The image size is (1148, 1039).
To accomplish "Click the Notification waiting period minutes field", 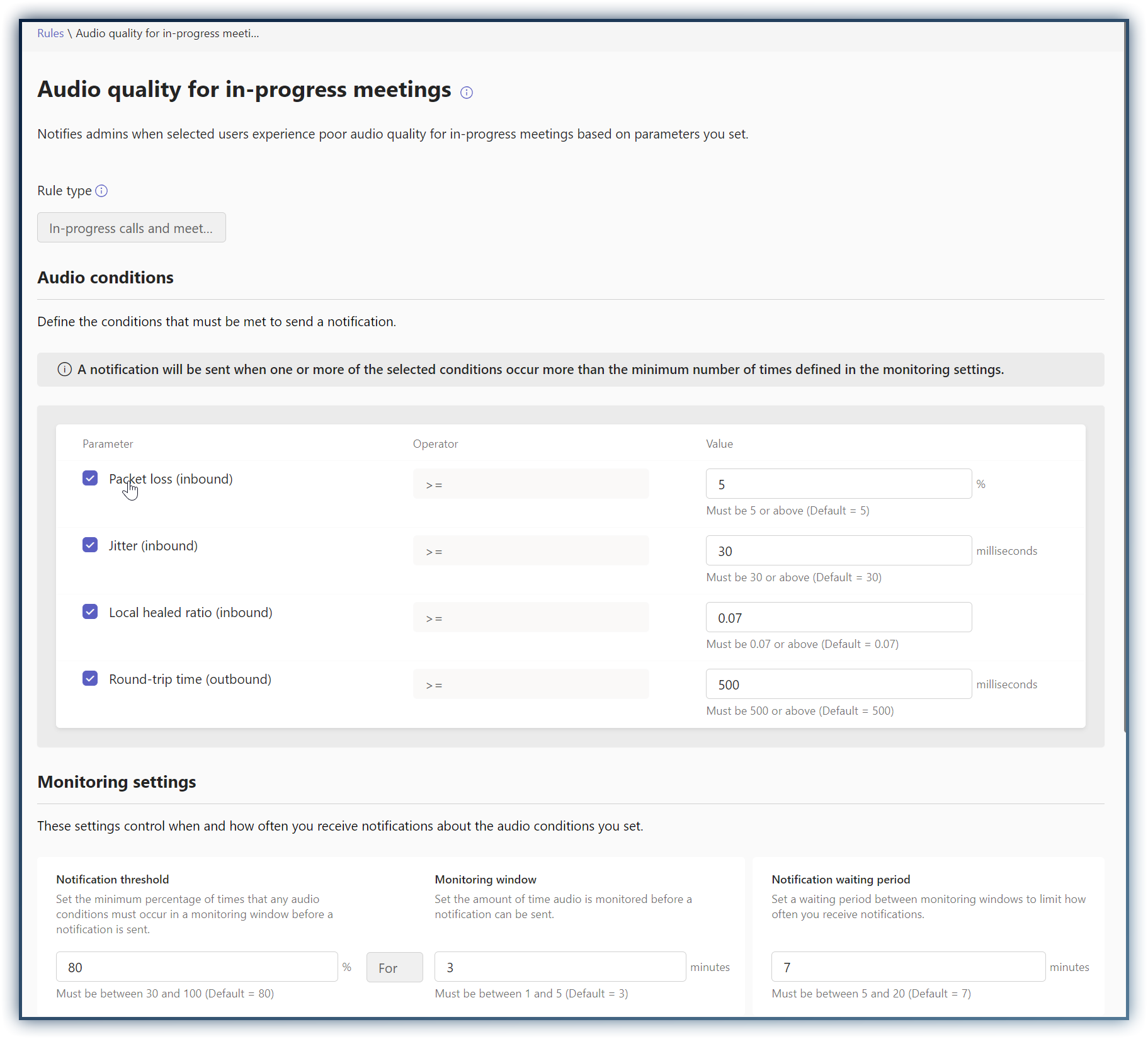I will click(x=907, y=967).
